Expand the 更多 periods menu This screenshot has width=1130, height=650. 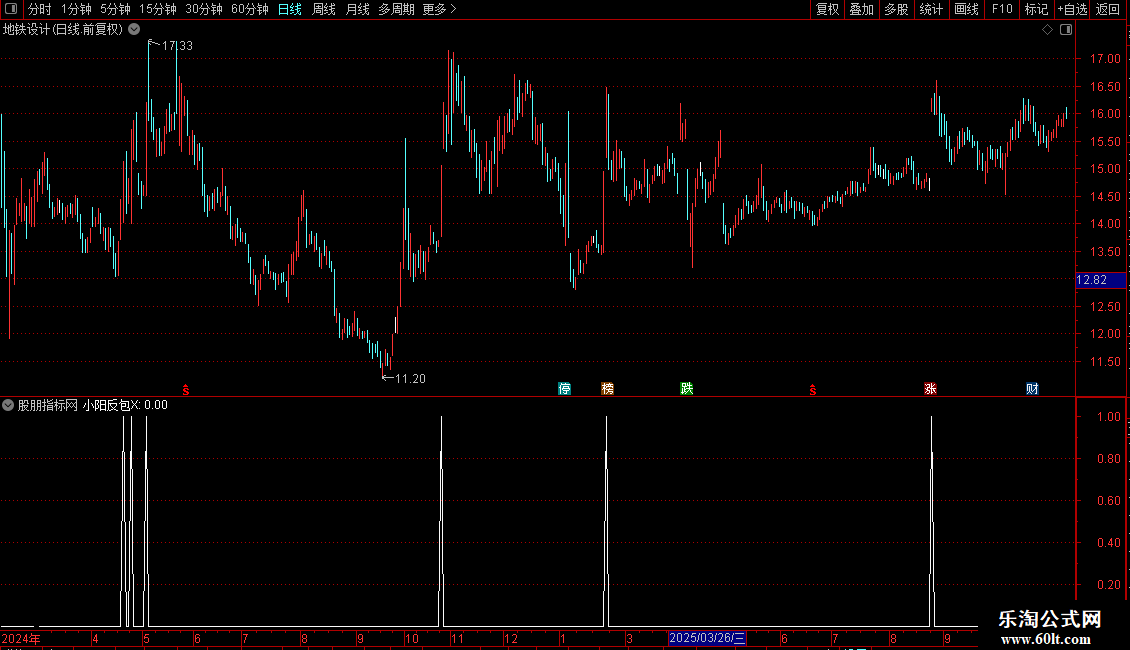coord(440,9)
